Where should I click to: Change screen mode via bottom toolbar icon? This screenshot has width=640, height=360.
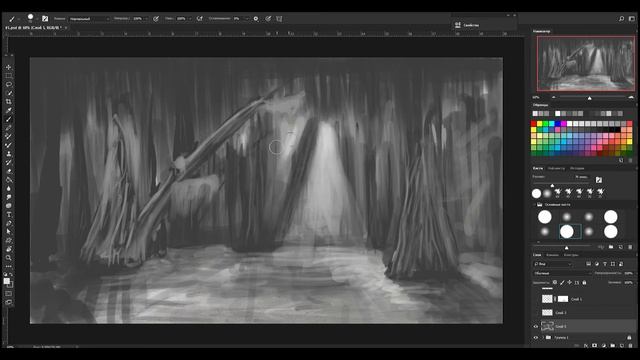(x=9, y=302)
